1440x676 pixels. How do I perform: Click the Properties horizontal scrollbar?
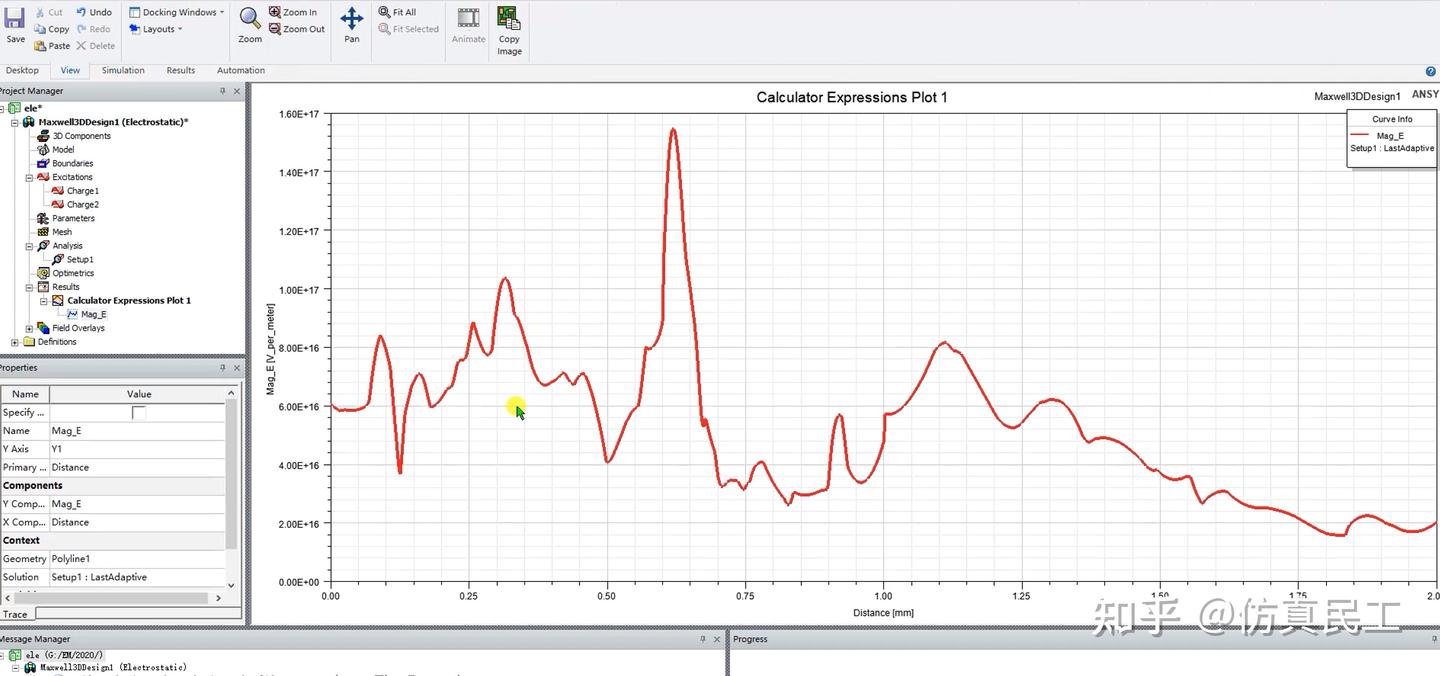(x=112, y=598)
